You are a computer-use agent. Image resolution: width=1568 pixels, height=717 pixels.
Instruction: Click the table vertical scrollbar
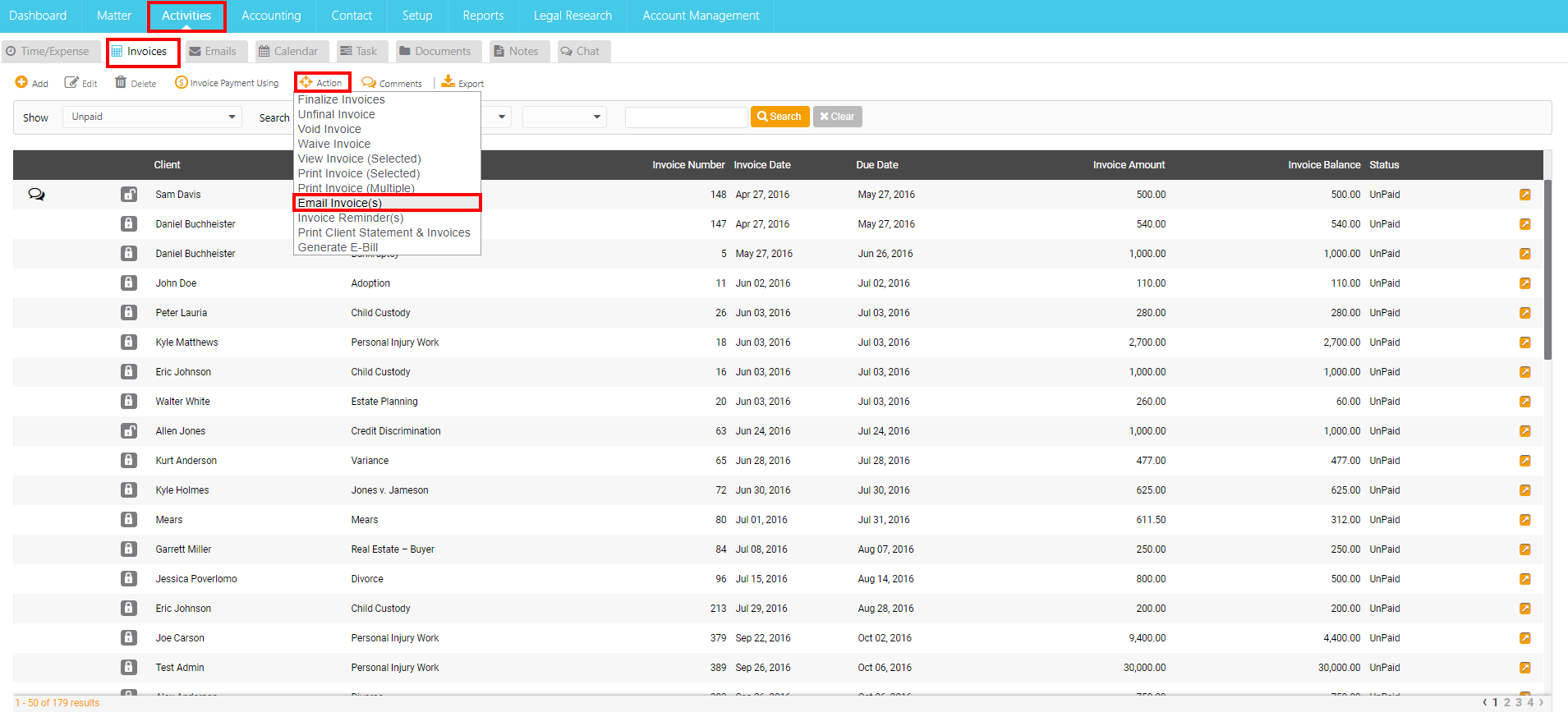tap(1547, 269)
